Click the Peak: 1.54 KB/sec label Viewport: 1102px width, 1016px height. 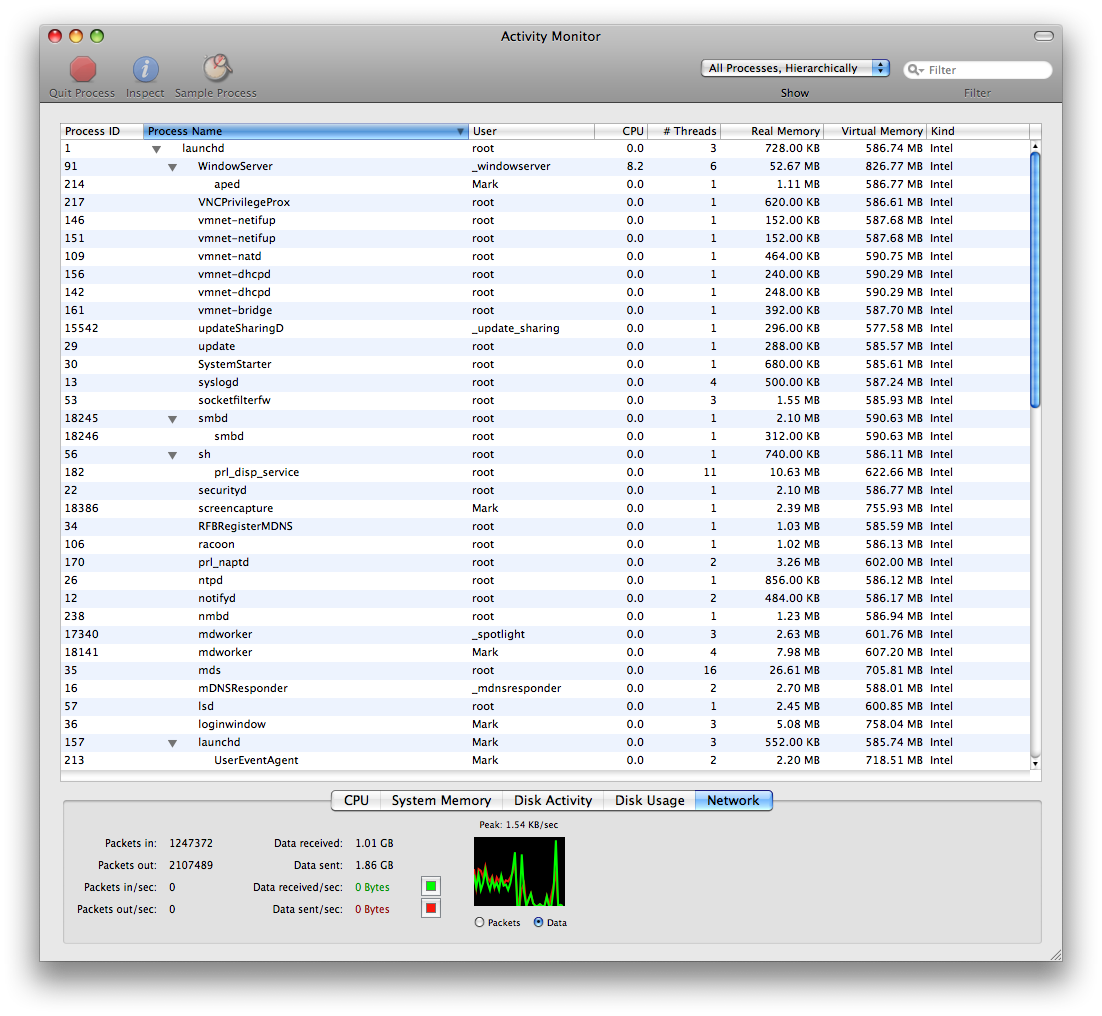[x=519, y=825]
